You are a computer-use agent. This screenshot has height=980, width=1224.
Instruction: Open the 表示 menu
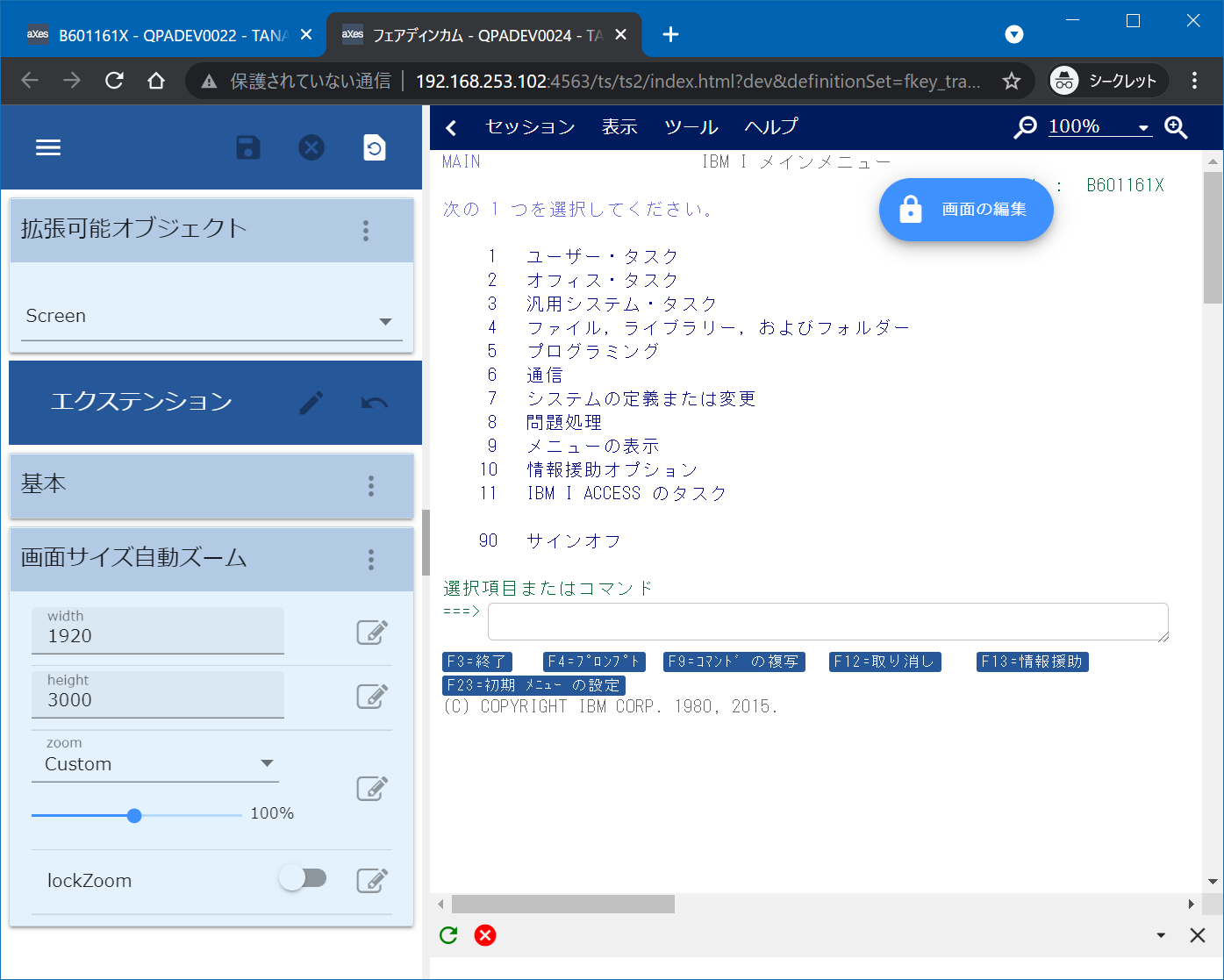(619, 127)
